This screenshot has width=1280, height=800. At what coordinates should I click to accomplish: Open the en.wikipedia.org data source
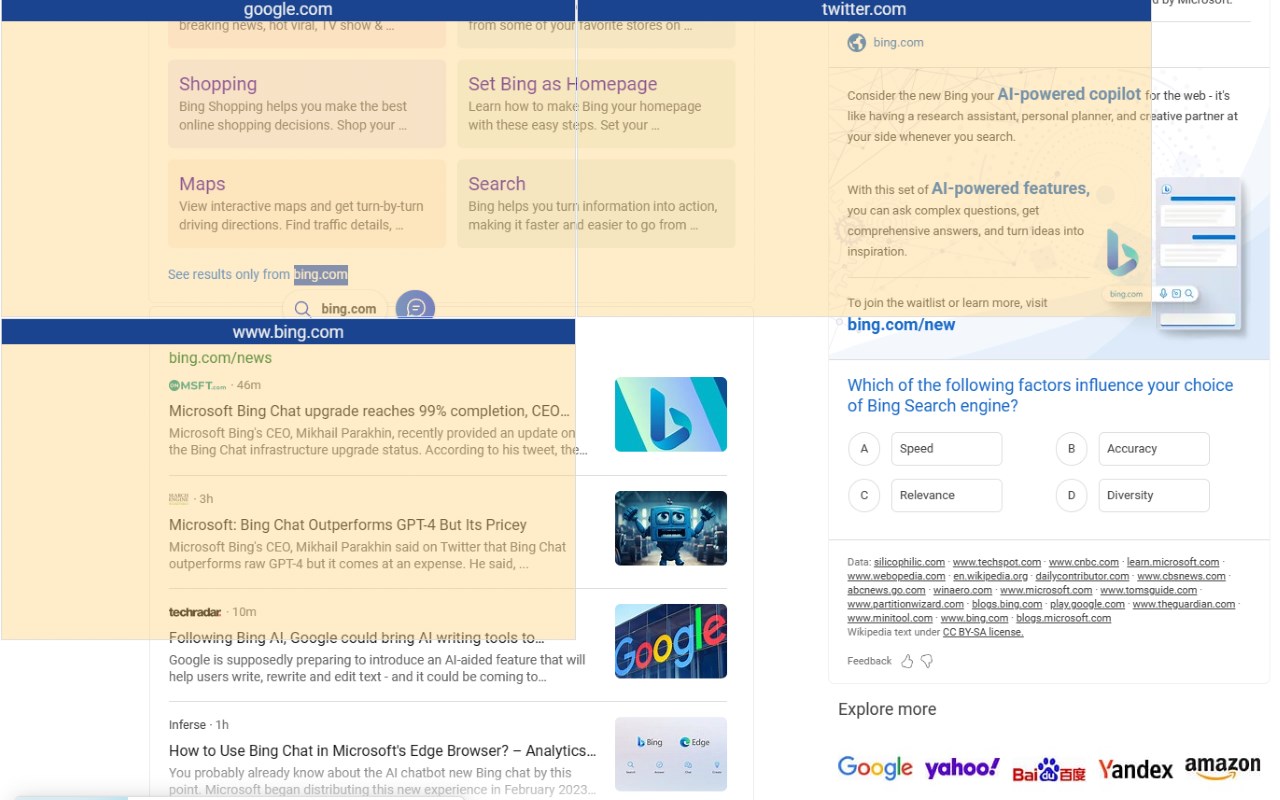click(x=990, y=576)
